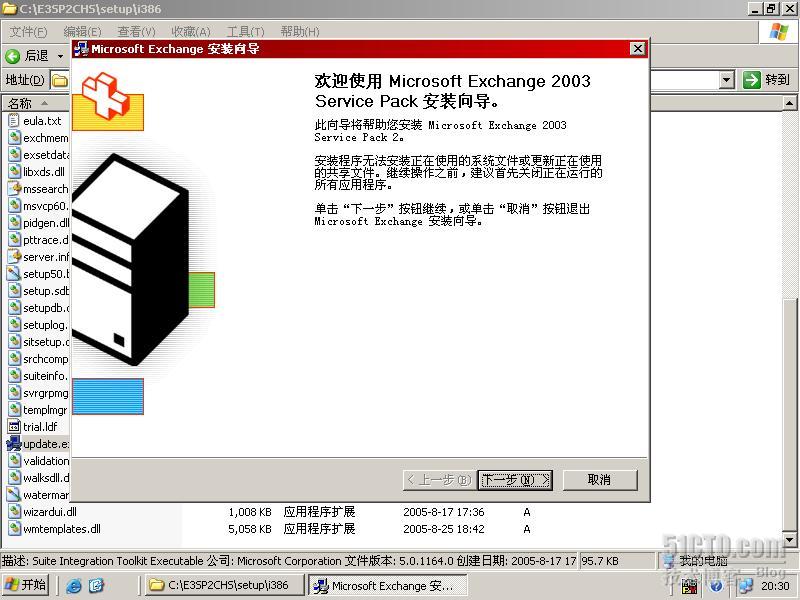This screenshot has height=600, width=800.
Task: Select the server.inf file icon
Action: tap(14, 257)
